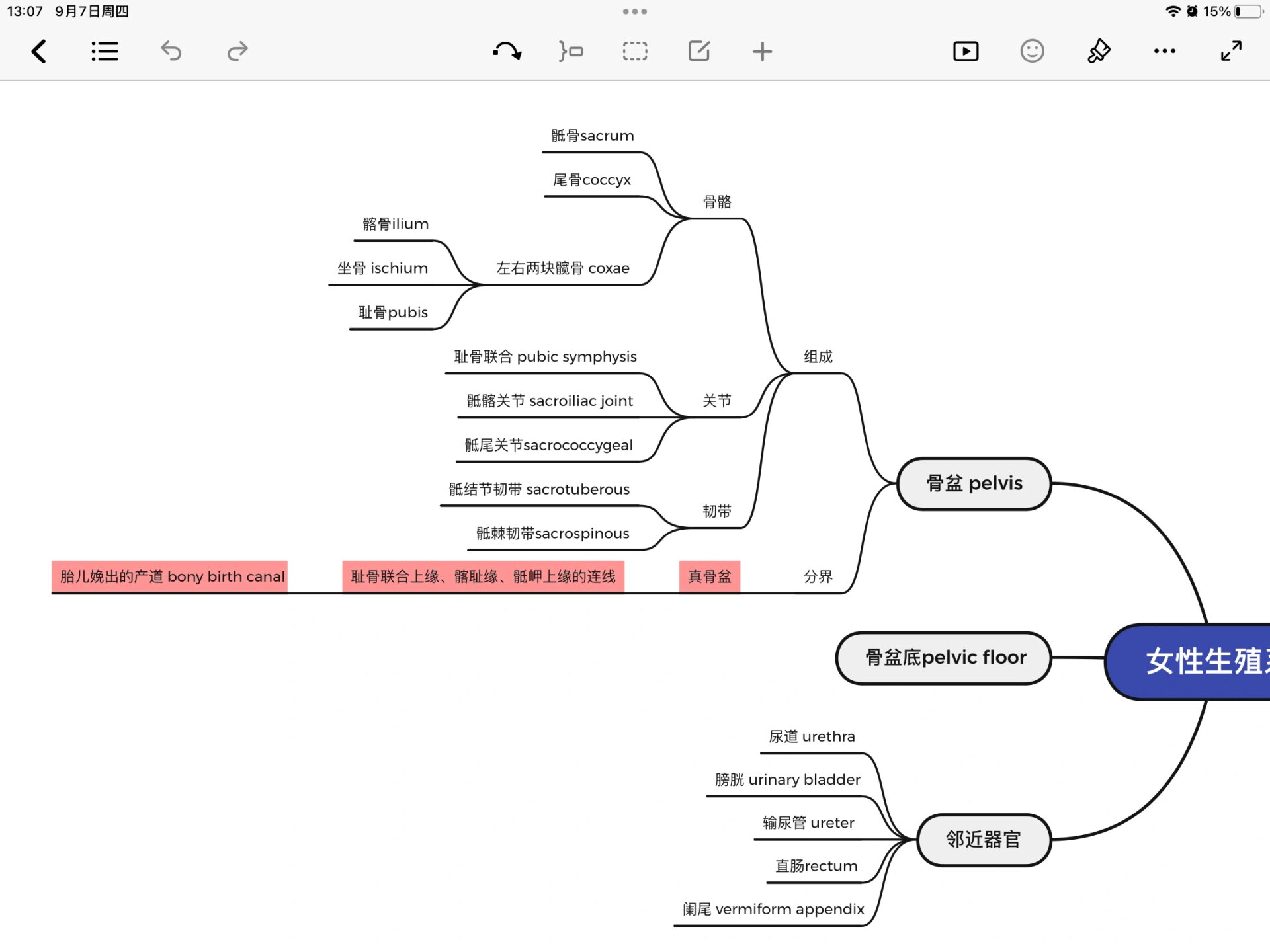Select the 组成 subtopic
Screen dimensions: 1270x952
818,357
